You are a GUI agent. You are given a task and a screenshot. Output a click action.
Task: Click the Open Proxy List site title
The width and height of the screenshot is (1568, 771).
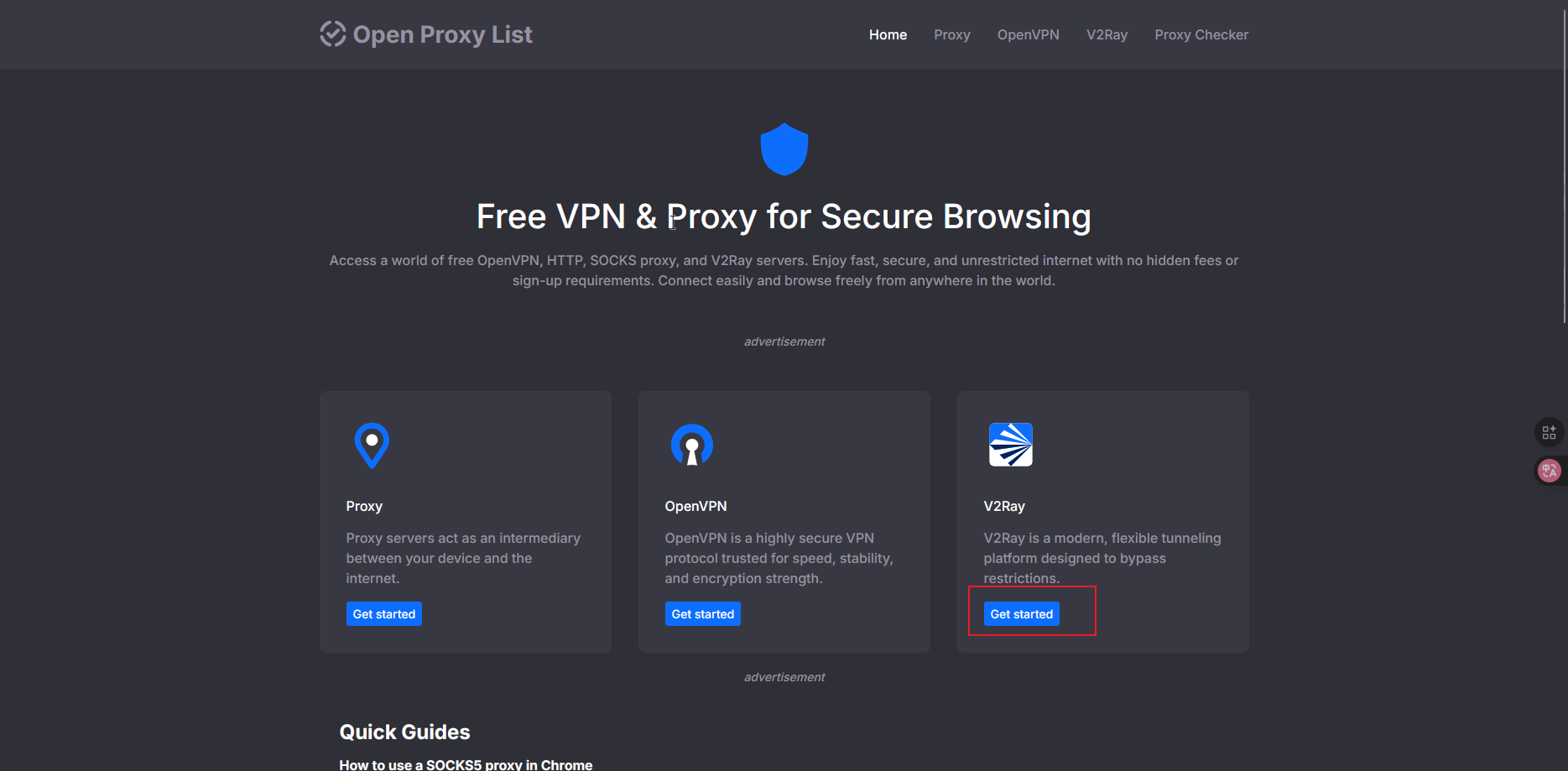point(442,34)
